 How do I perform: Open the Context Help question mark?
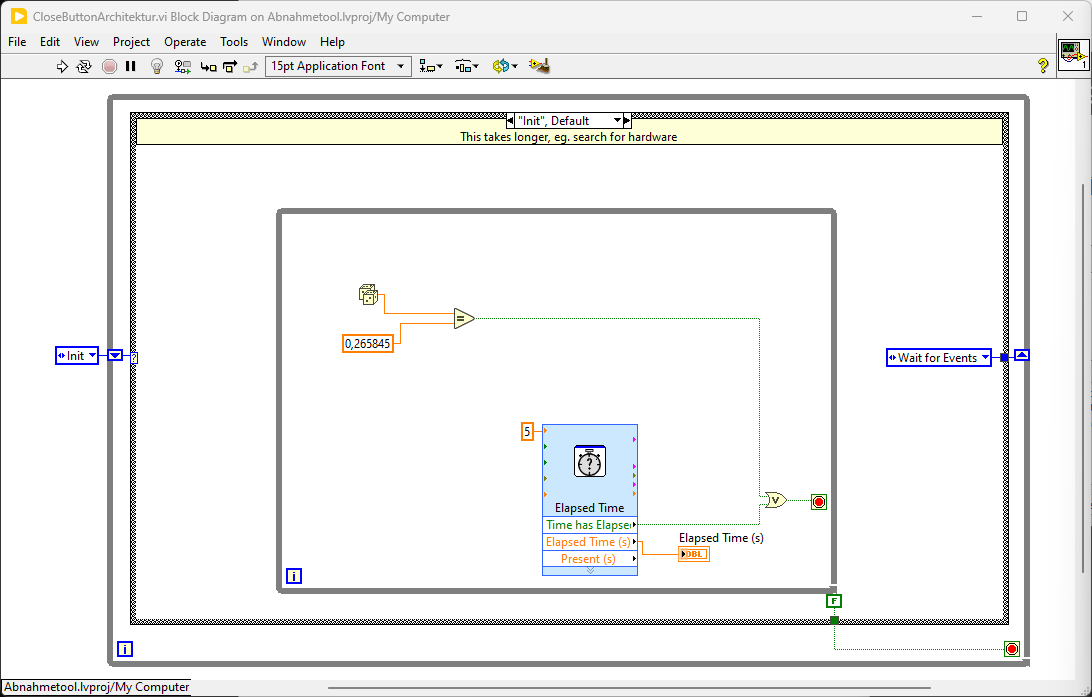coord(1043,66)
